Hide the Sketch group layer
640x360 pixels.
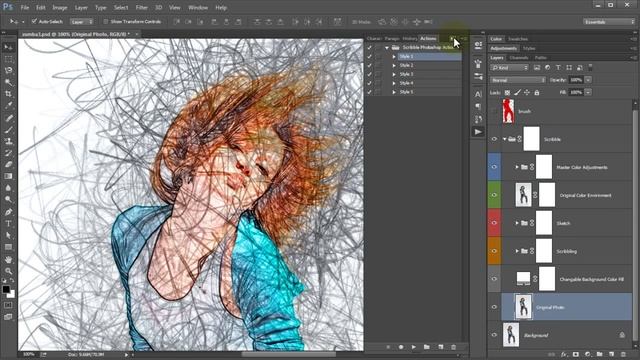click(x=494, y=223)
